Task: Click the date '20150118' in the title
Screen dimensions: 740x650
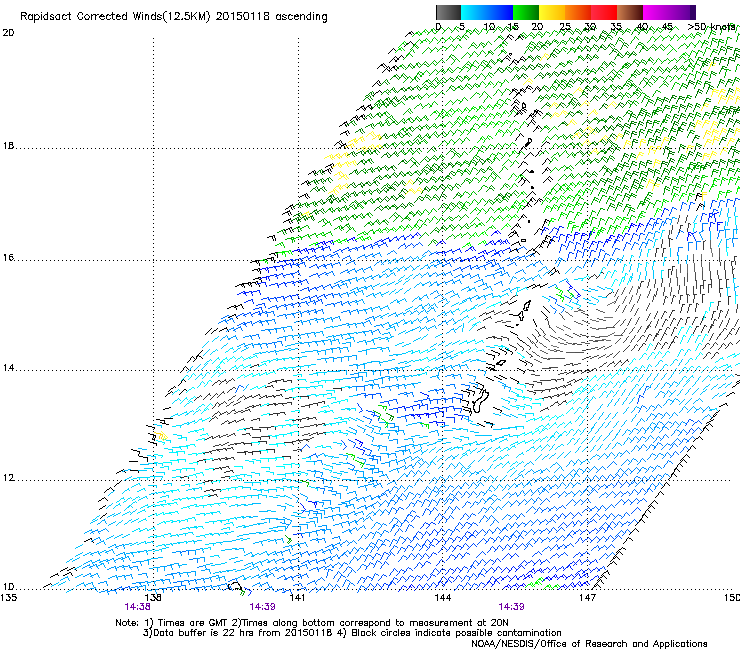Action: click(x=243, y=16)
